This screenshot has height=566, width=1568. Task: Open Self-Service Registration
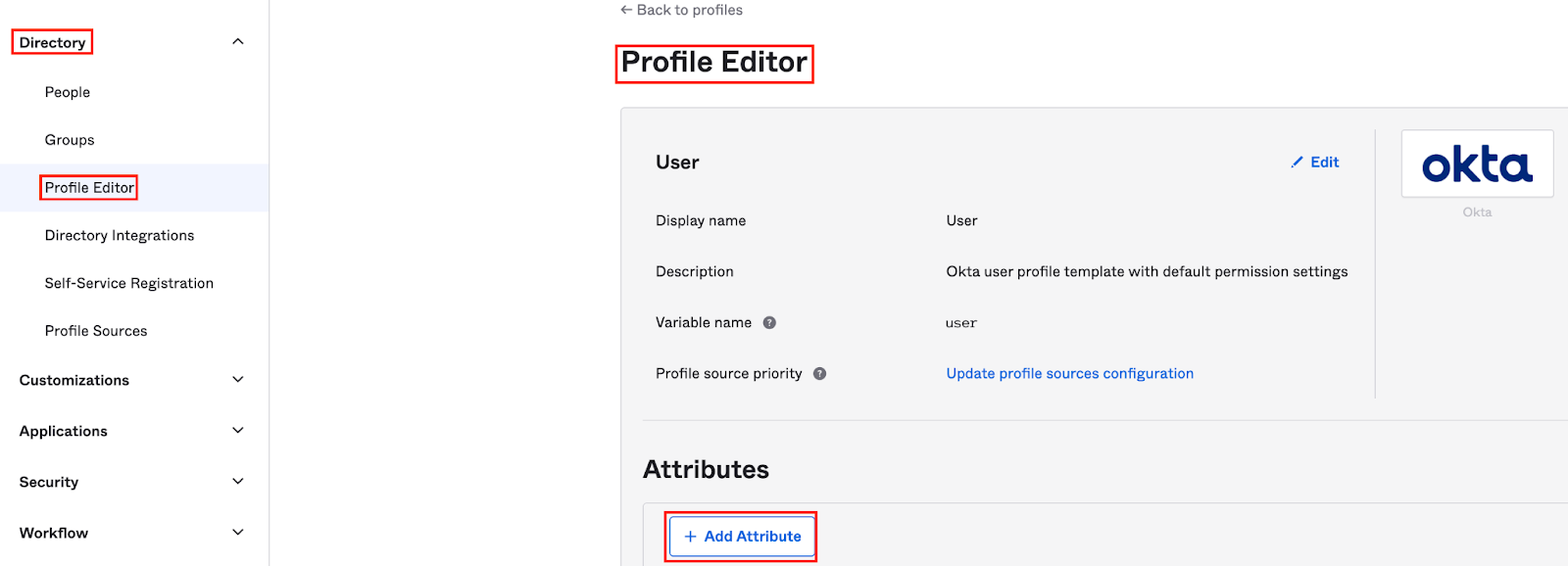(x=129, y=284)
